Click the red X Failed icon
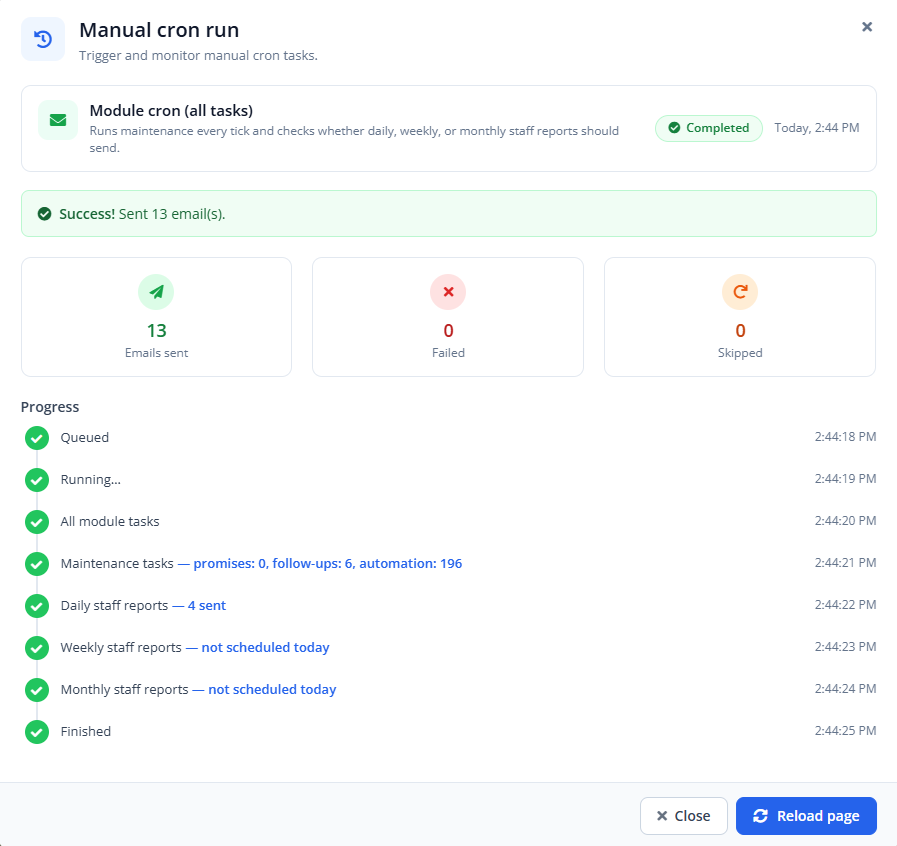The width and height of the screenshot is (897, 846). [x=448, y=292]
